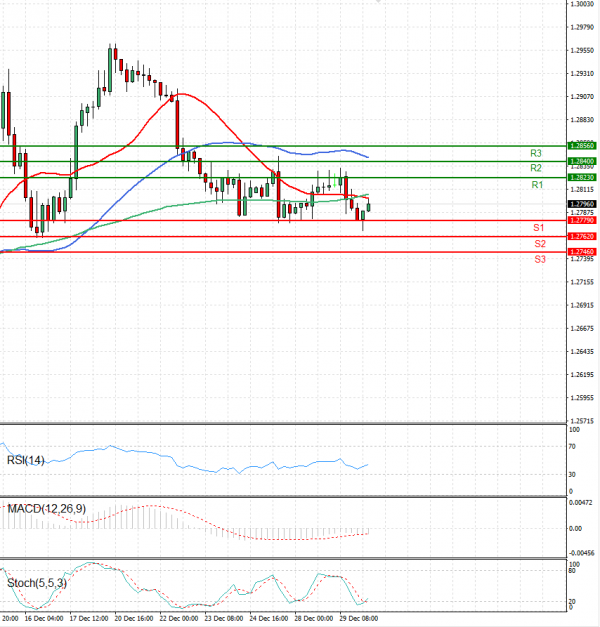Select the S1 support label
Viewport: 600px width, 627px height.
[539, 228]
